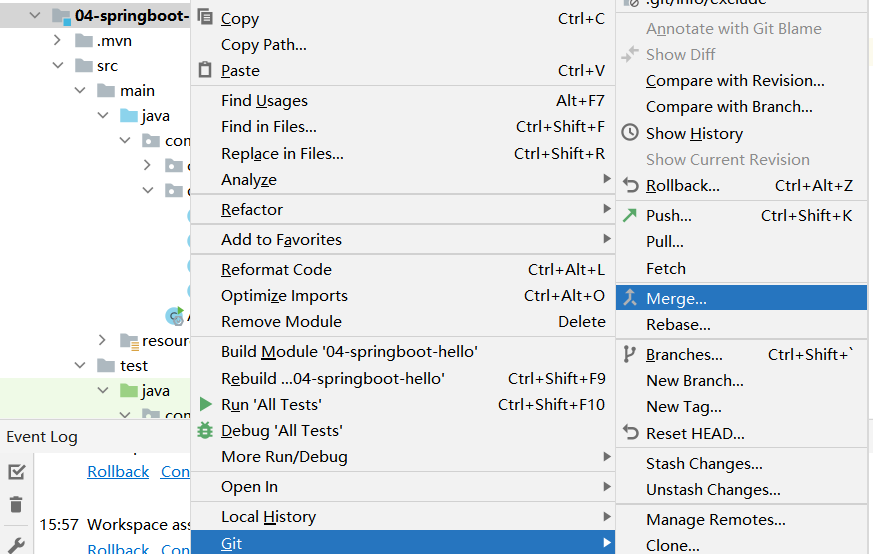
Task: Choose Replace in Files...
Action: [403, 153]
